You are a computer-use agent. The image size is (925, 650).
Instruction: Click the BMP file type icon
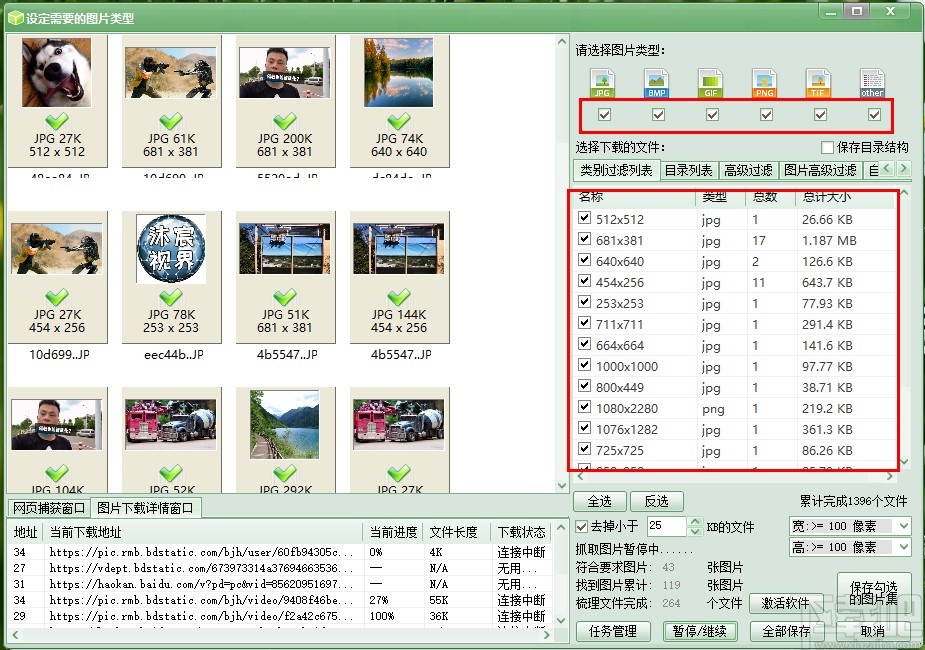(x=657, y=83)
